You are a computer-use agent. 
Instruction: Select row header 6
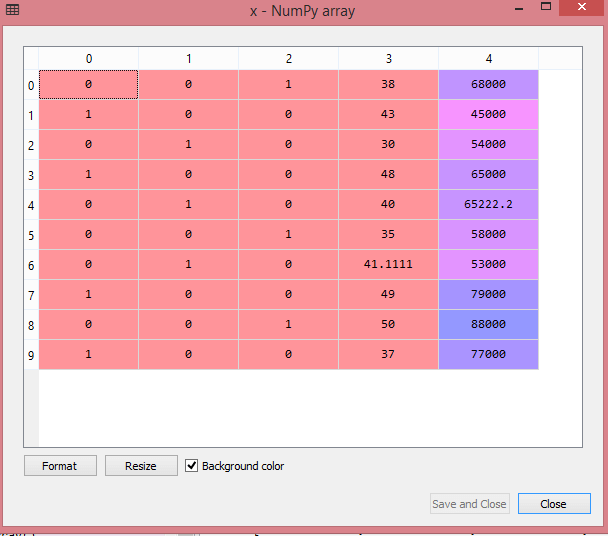point(31,265)
